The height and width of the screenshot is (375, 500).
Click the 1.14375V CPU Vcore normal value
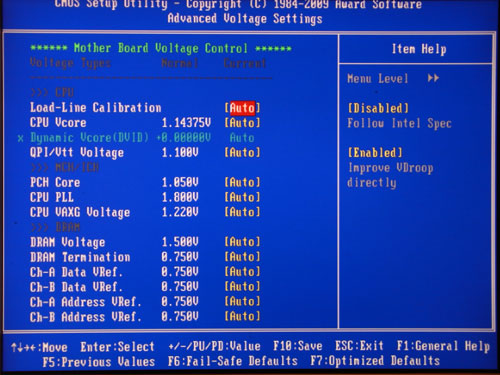click(186, 123)
